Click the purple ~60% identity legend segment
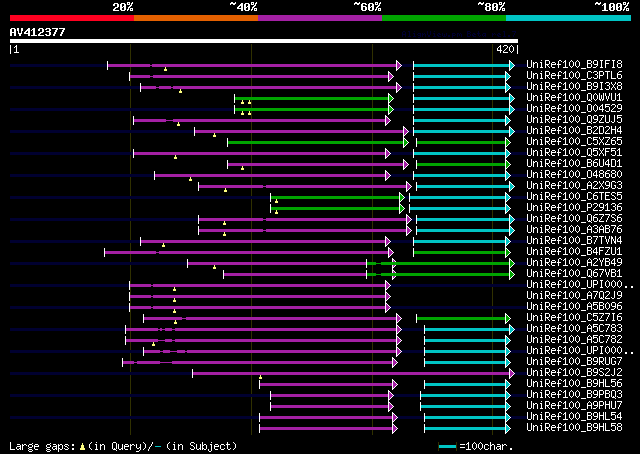 [320, 18]
